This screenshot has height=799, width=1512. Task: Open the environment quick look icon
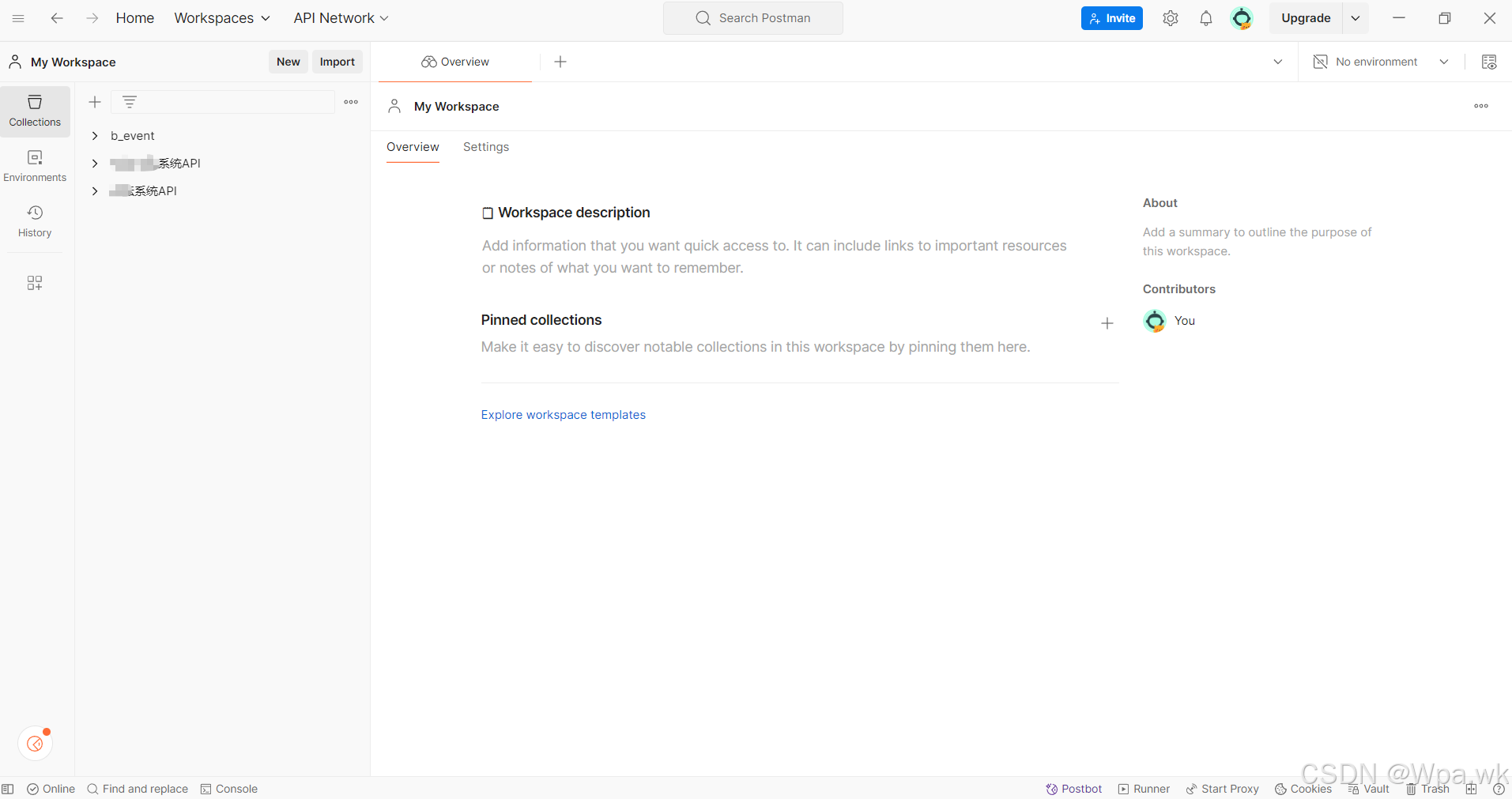point(1489,62)
